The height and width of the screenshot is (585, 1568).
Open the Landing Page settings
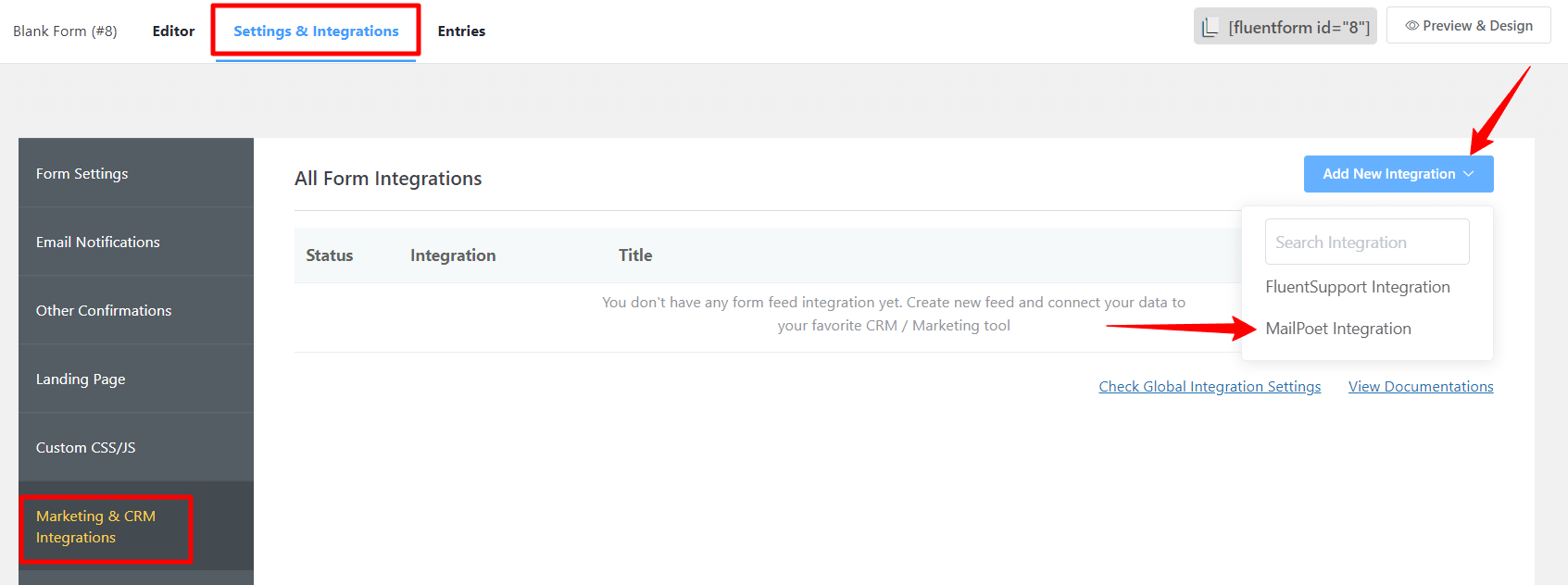pos(136,379)
